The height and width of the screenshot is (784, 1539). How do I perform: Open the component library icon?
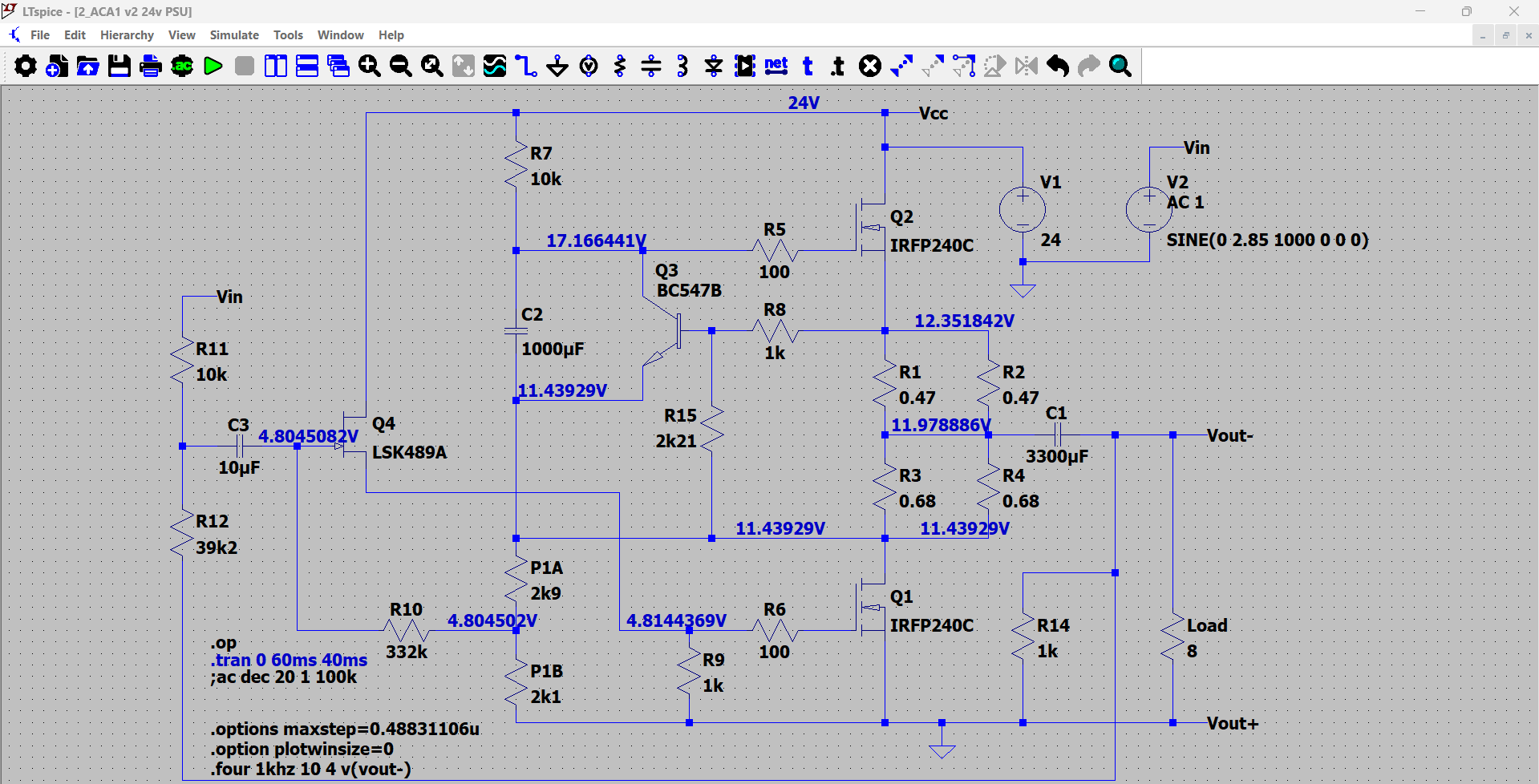(745, 66)
